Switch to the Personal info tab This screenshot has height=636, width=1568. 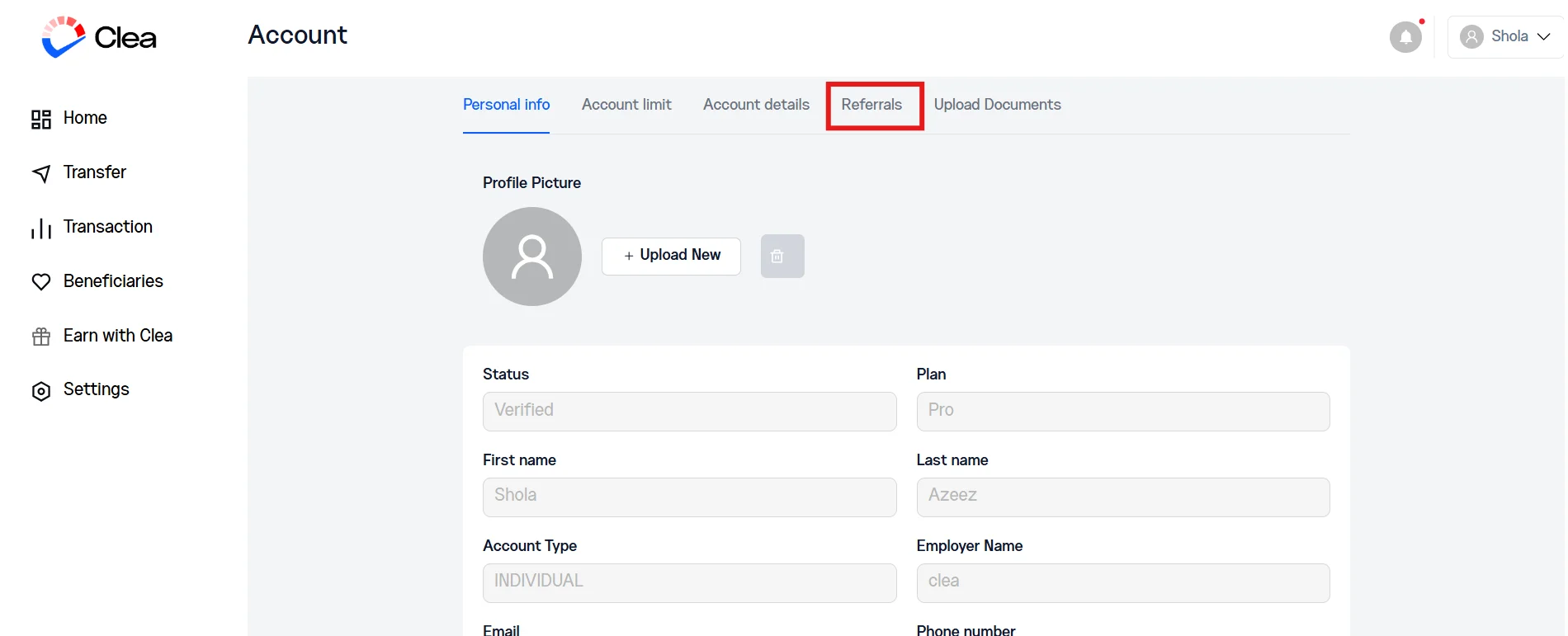pos(506,105)
